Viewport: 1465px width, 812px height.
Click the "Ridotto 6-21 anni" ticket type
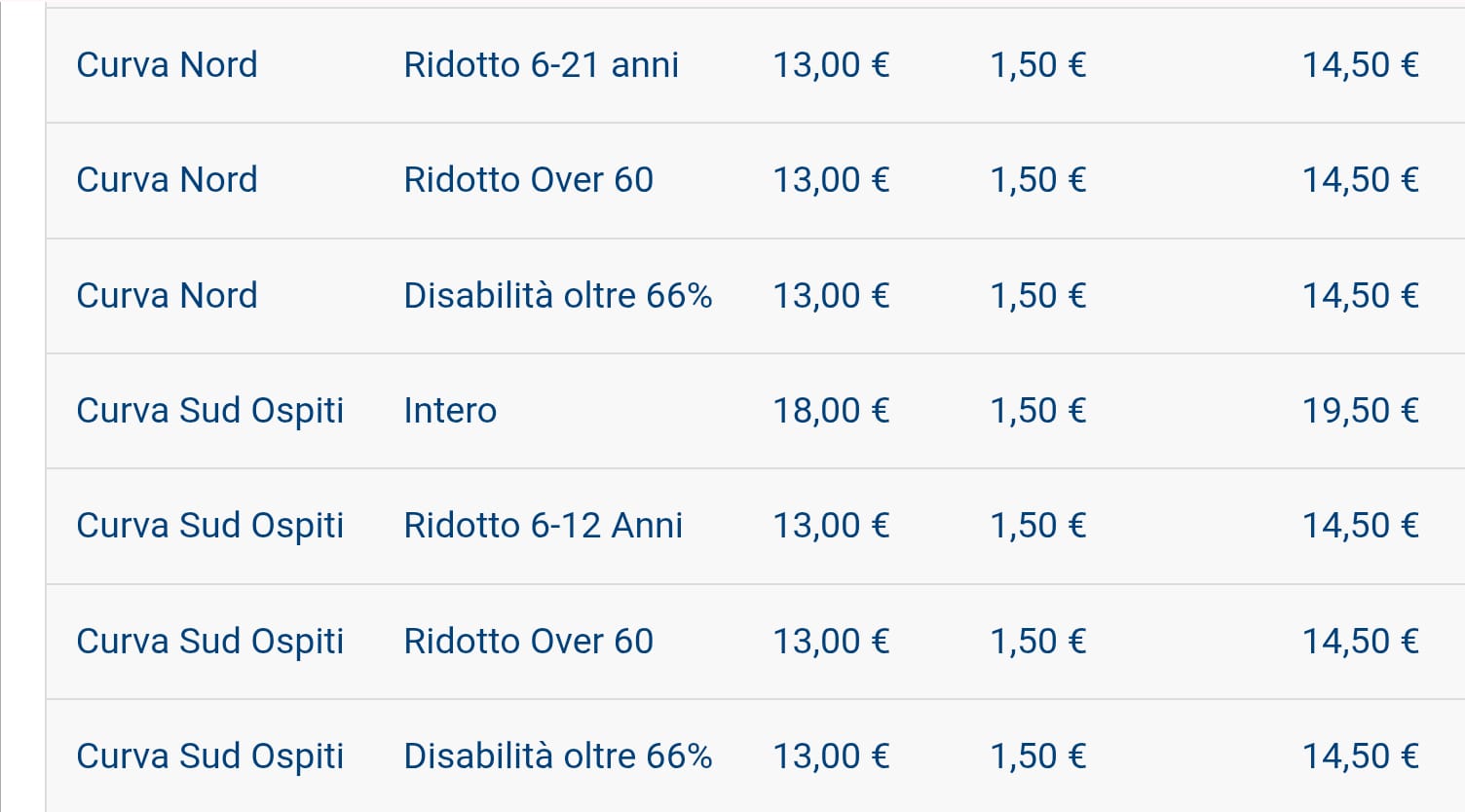coord(541,65)
